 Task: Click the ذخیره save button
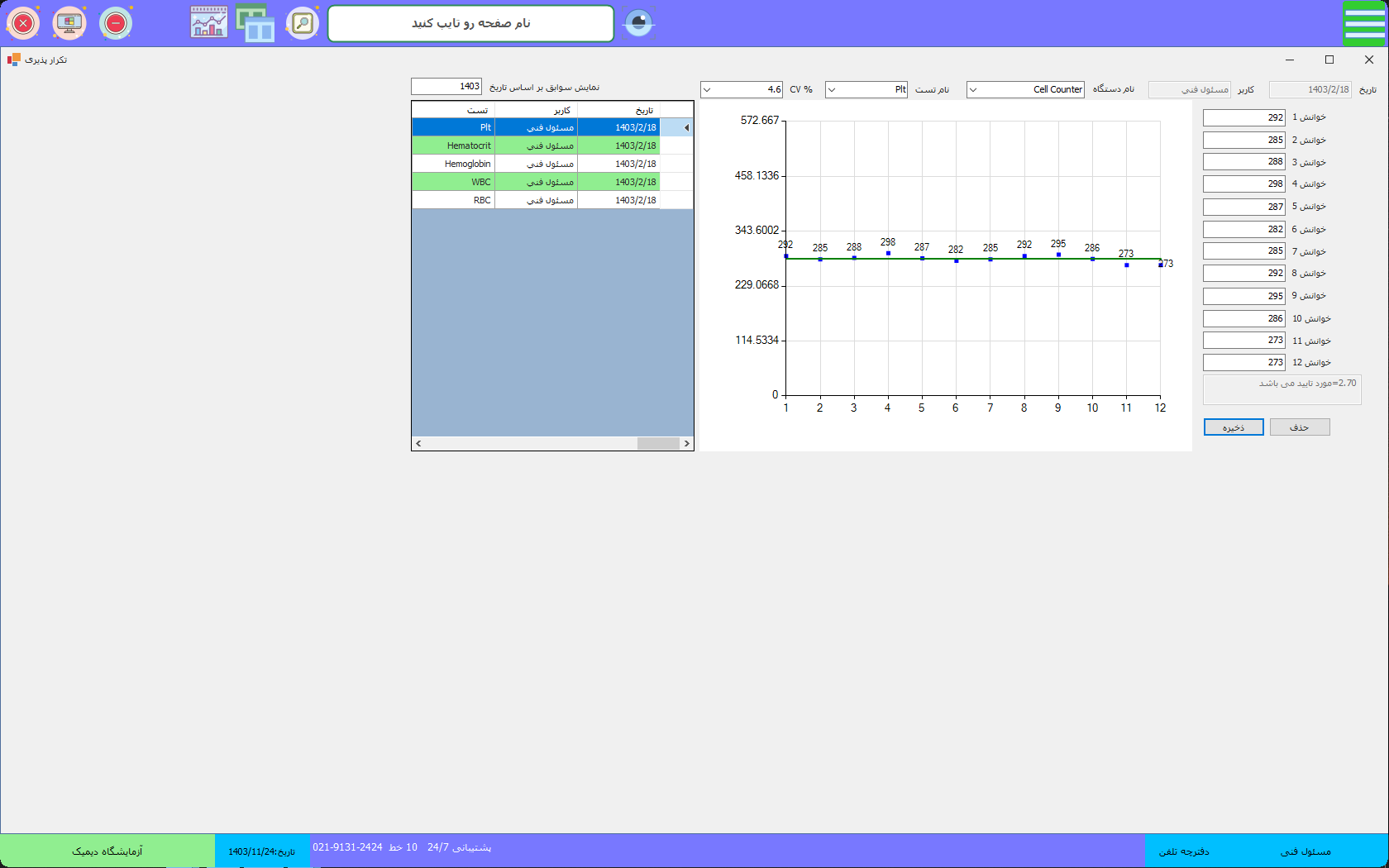click(x=1233, y=427)
